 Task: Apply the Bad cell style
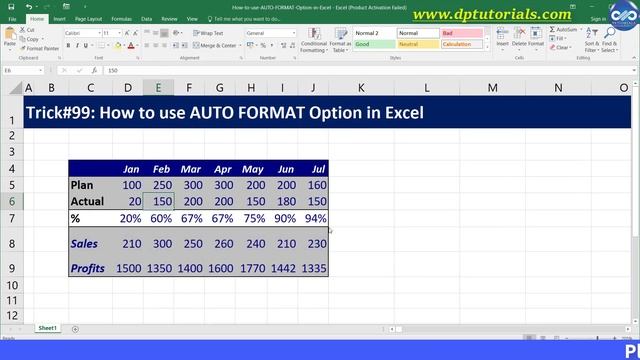pos(462,33)
